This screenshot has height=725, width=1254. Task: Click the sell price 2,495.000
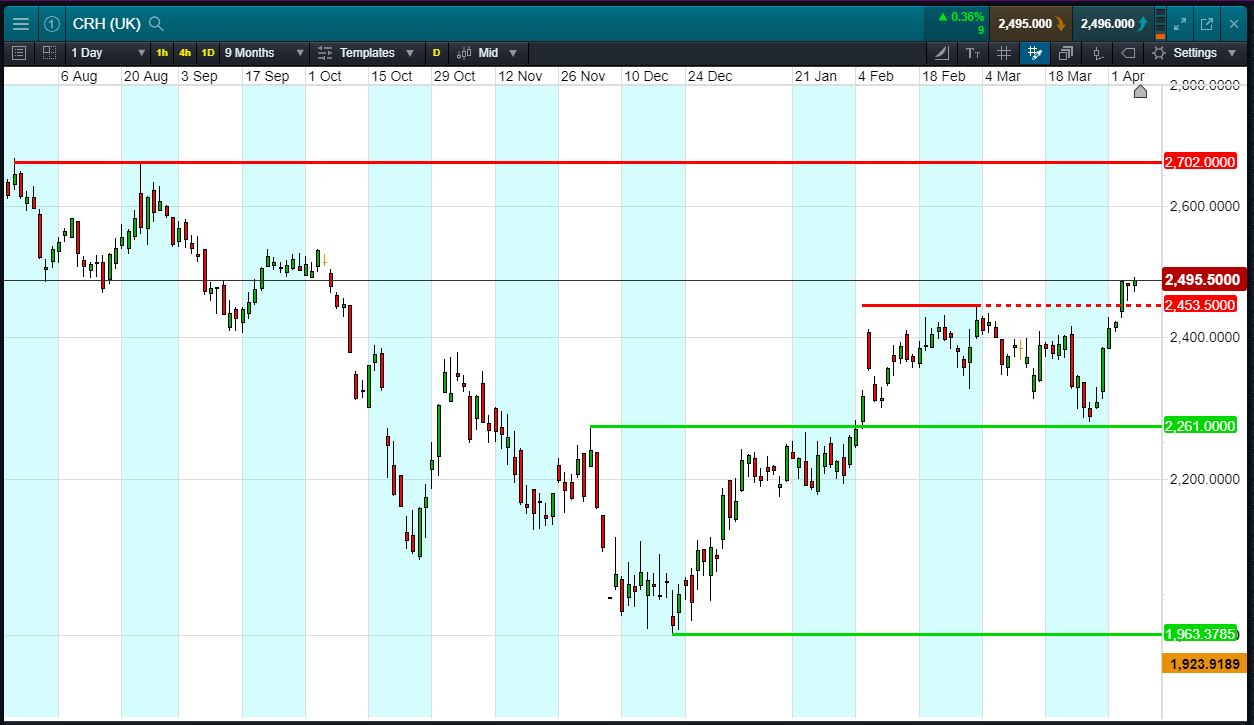coord(1031,24)
